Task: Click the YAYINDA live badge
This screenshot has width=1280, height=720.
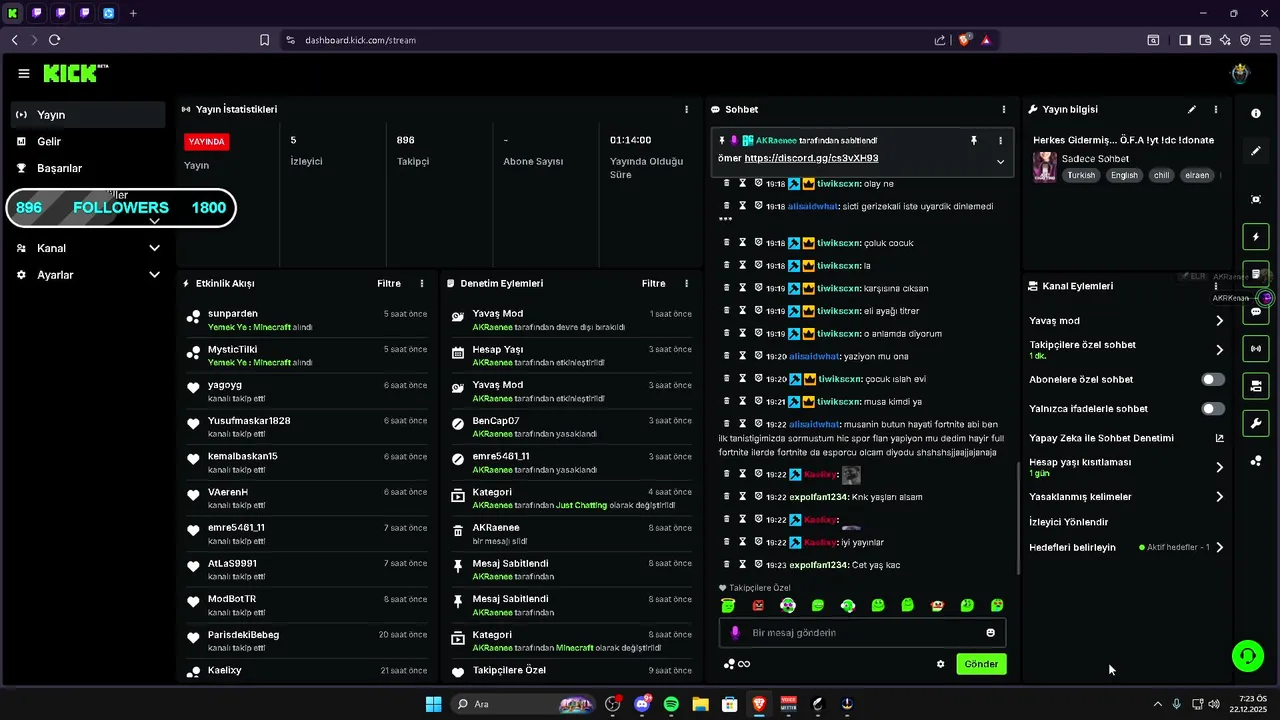Action: click(207, 142)
